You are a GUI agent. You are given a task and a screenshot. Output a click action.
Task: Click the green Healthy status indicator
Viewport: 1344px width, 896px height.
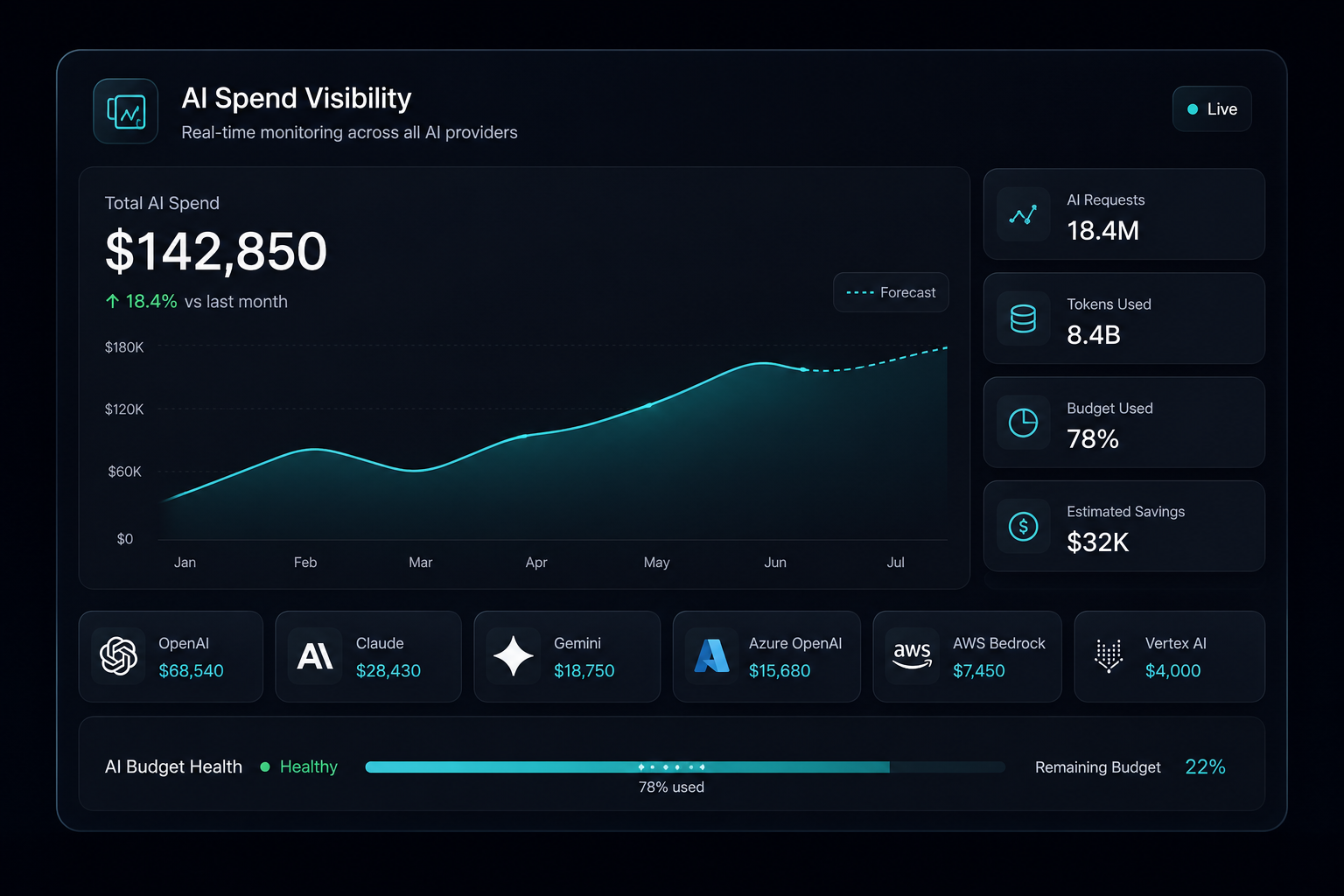(x=299, y=766)
